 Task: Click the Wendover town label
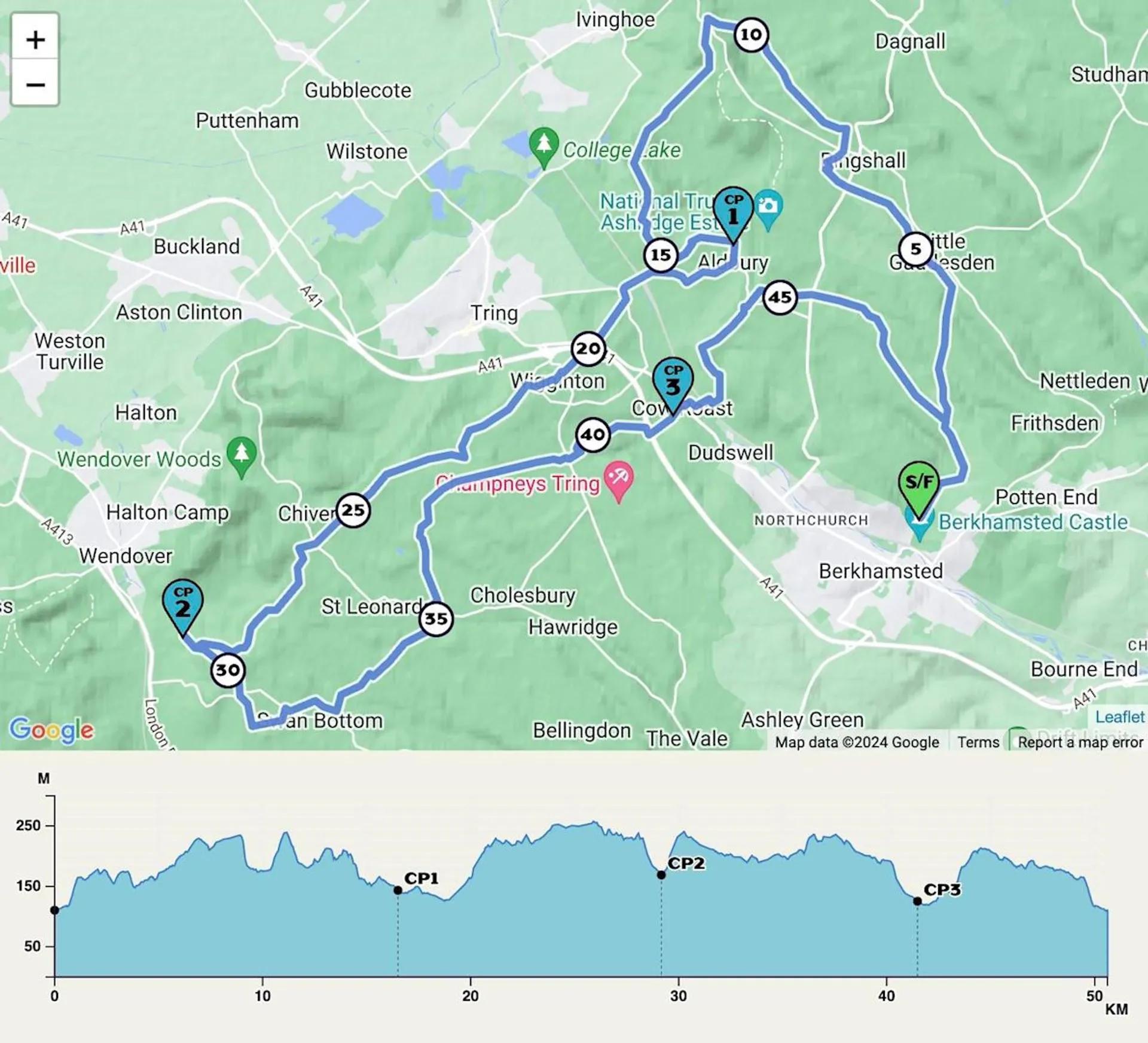click(x=126, y=556)
